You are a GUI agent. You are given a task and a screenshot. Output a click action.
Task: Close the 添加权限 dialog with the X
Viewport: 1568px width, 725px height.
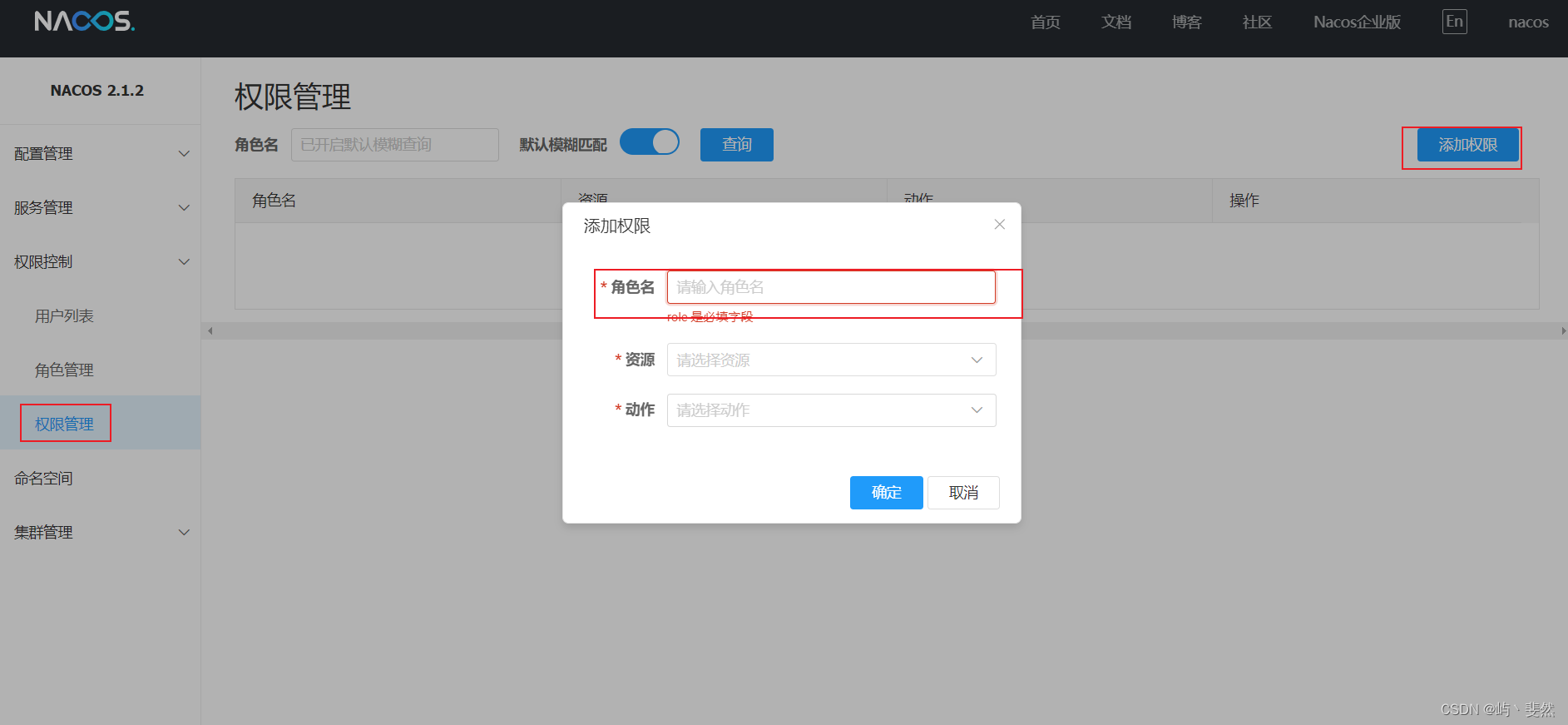click(999, 225)
